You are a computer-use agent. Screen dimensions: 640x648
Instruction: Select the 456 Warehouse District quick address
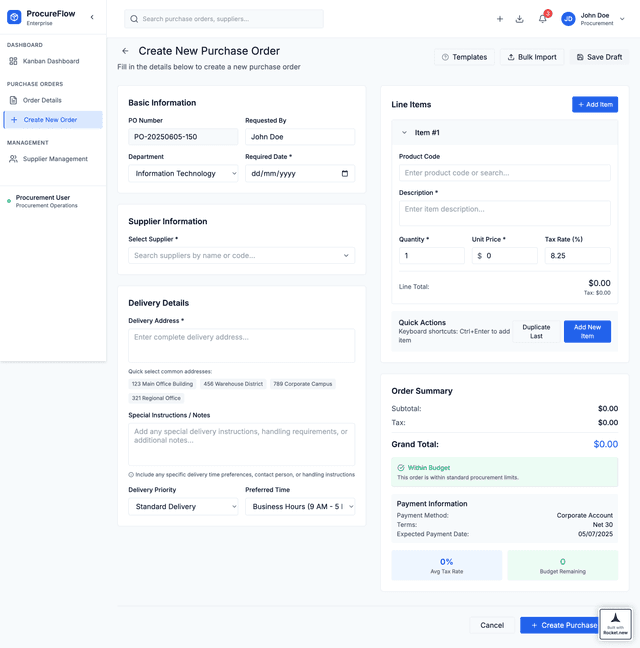tap(233, 384)
